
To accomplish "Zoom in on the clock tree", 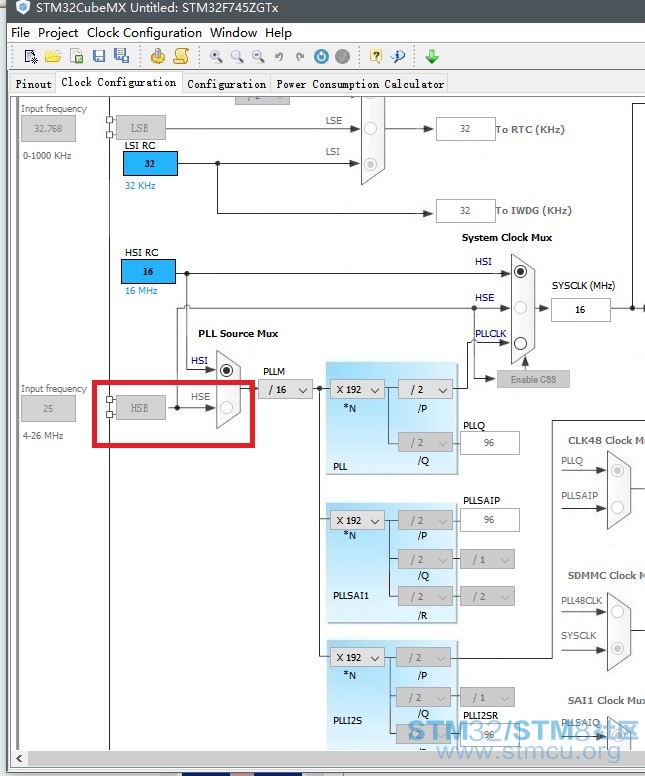I will point(216,56).
